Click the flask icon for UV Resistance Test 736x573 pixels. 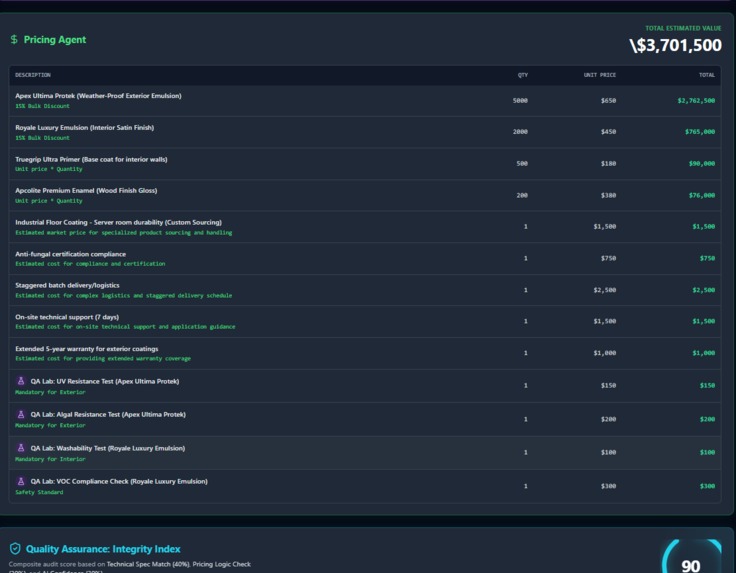click(21, 381)
